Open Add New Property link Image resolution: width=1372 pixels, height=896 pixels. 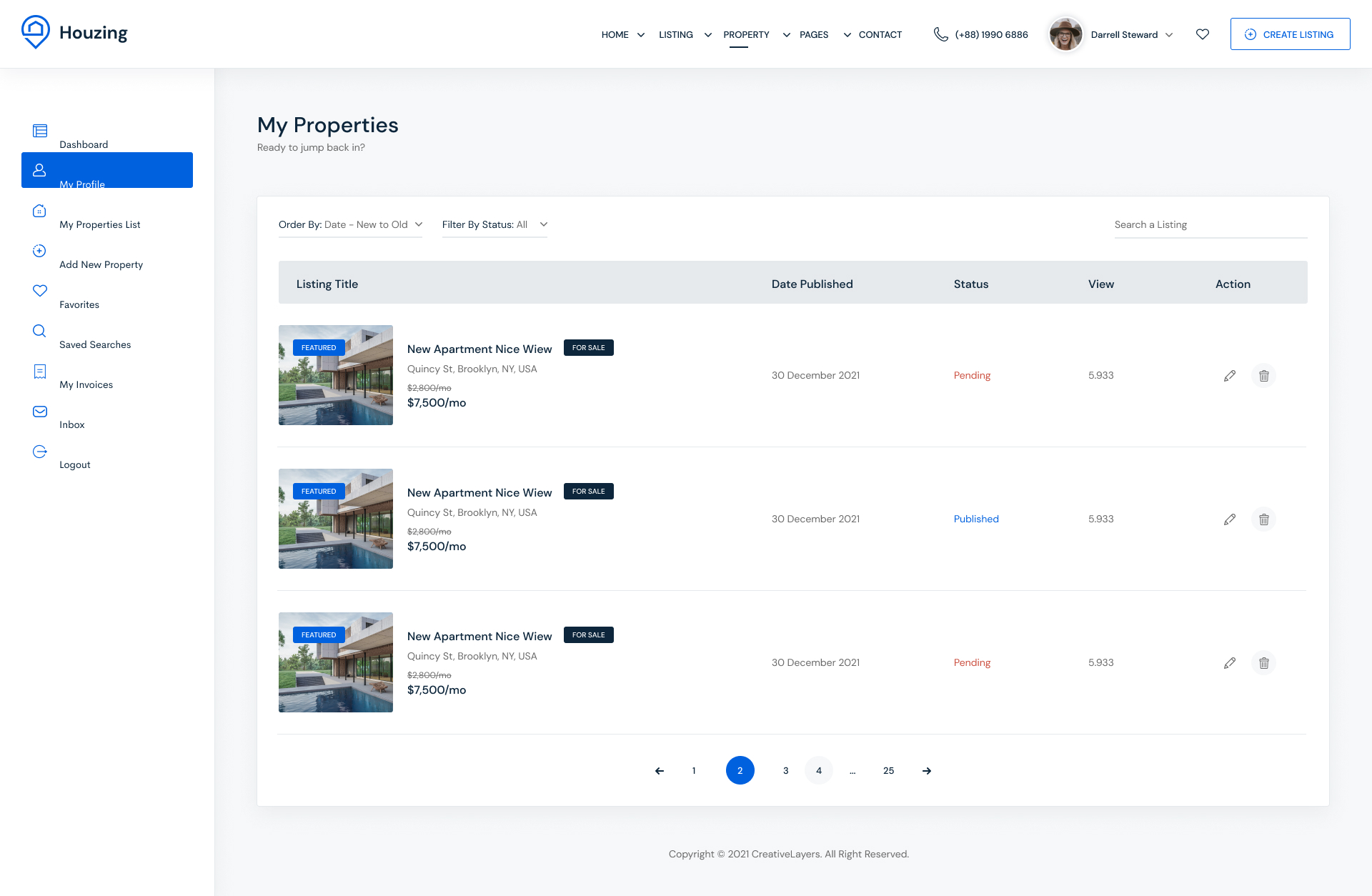pyautogui.click(x=101, y=264)
